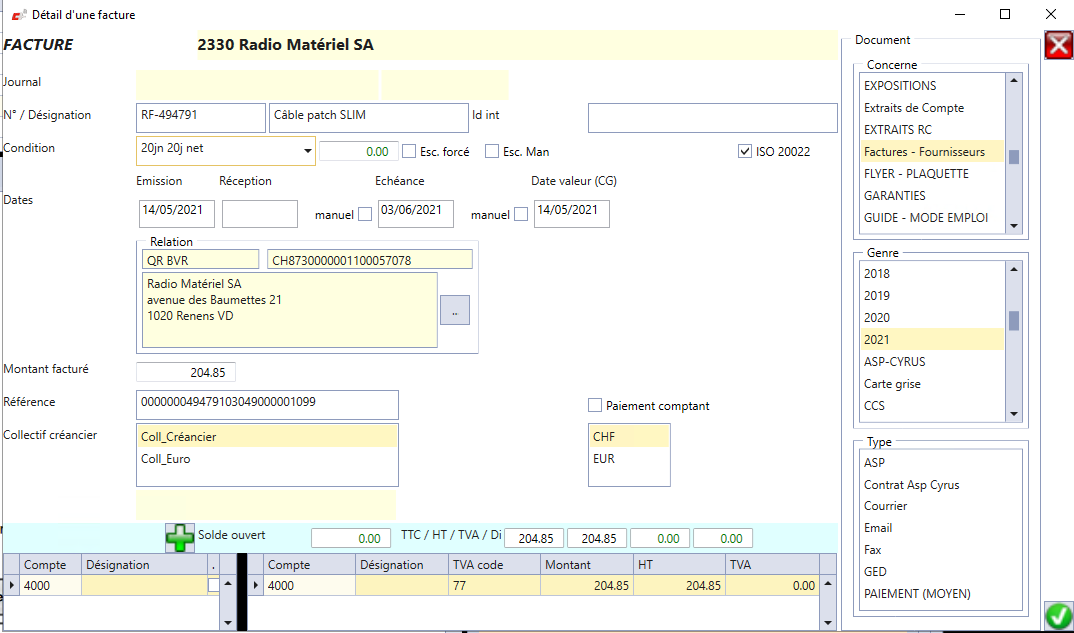
Task: Click down arrow of Concerne list scrollbar
Action: tap(1014, 226)
